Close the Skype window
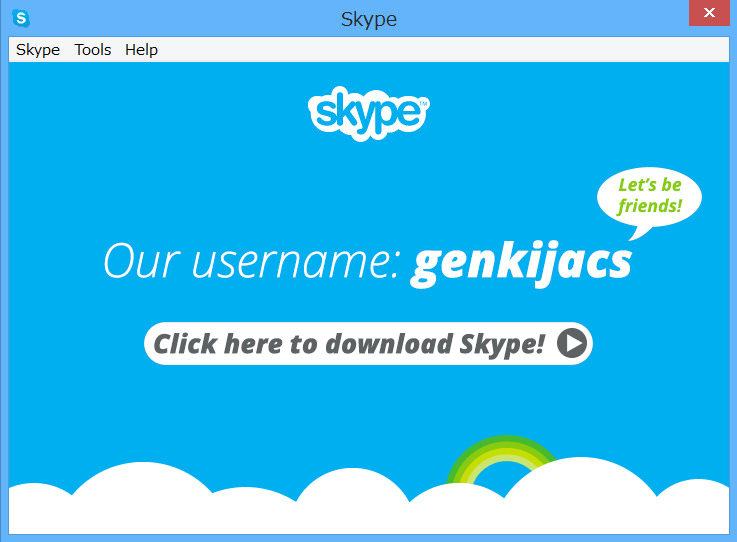The height and width of the screenshot is (542, 737). [709, 13]
